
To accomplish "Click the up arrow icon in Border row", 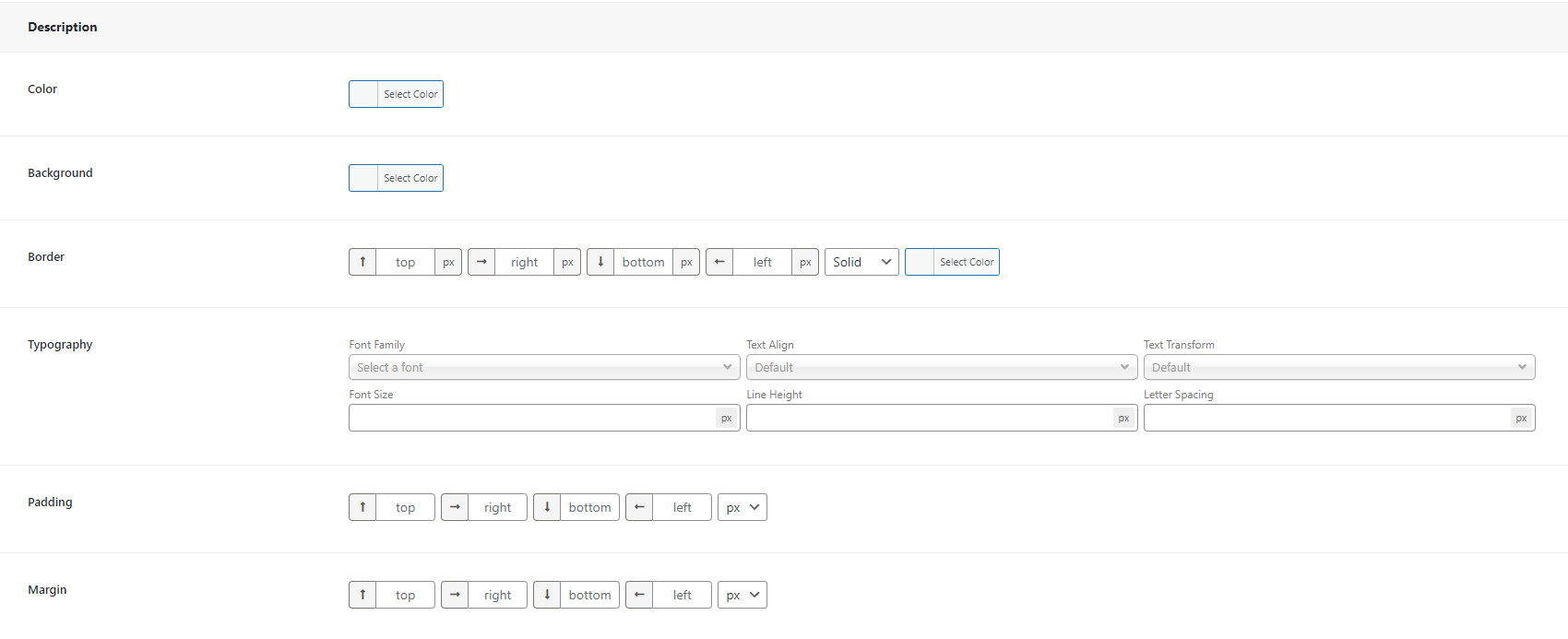I will click(x=362, y=262).
